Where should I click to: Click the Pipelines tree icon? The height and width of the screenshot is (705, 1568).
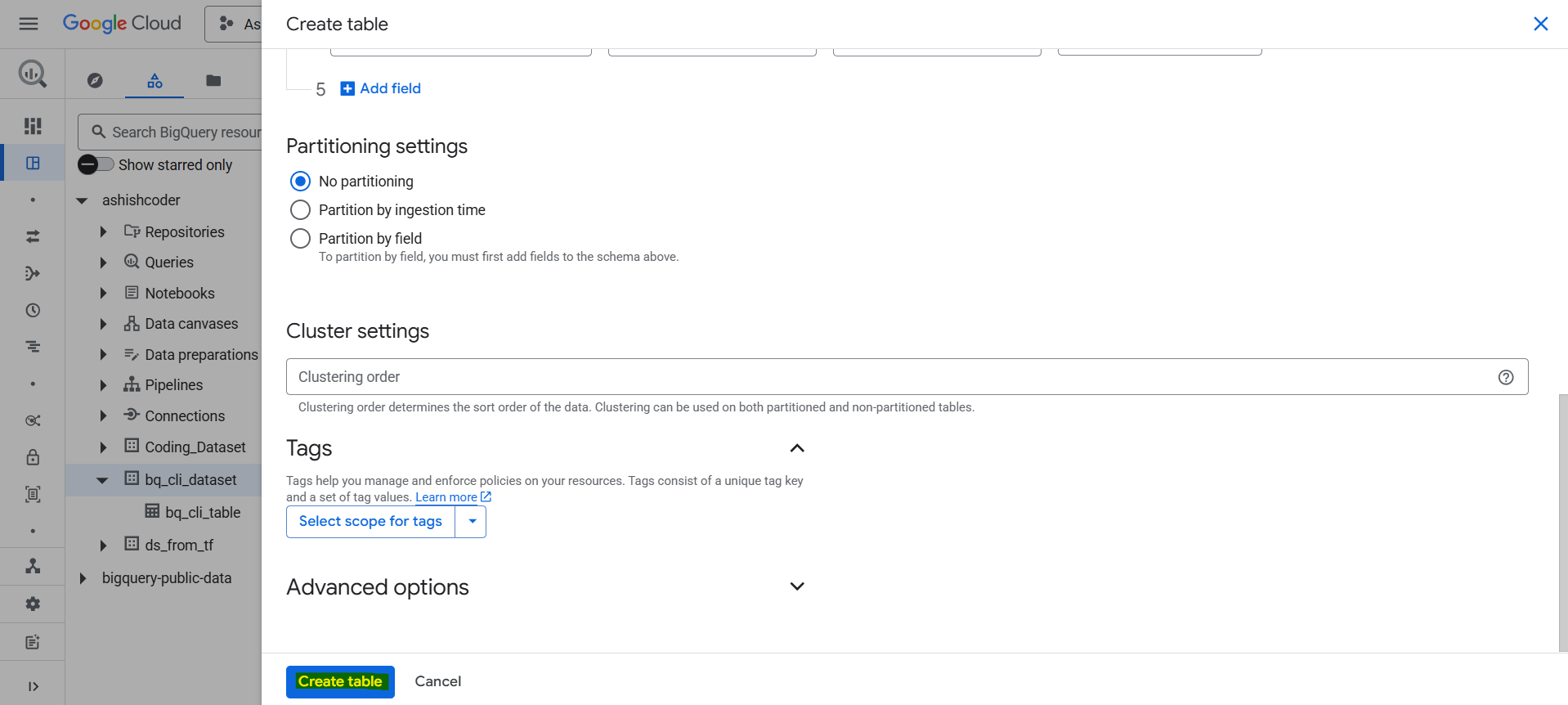tap(132, 384)
